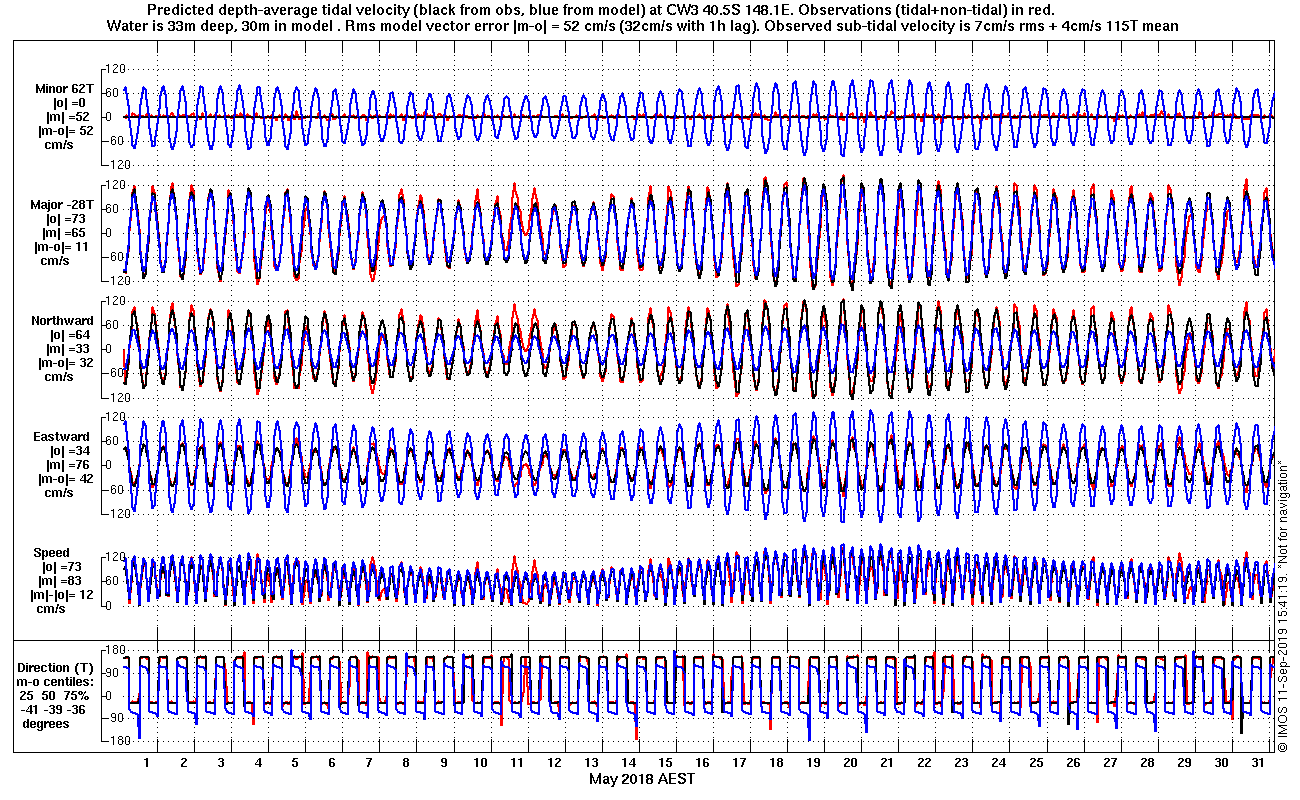
Task: Click the 'Eastward' panel label
Action: tap(61, 437)
